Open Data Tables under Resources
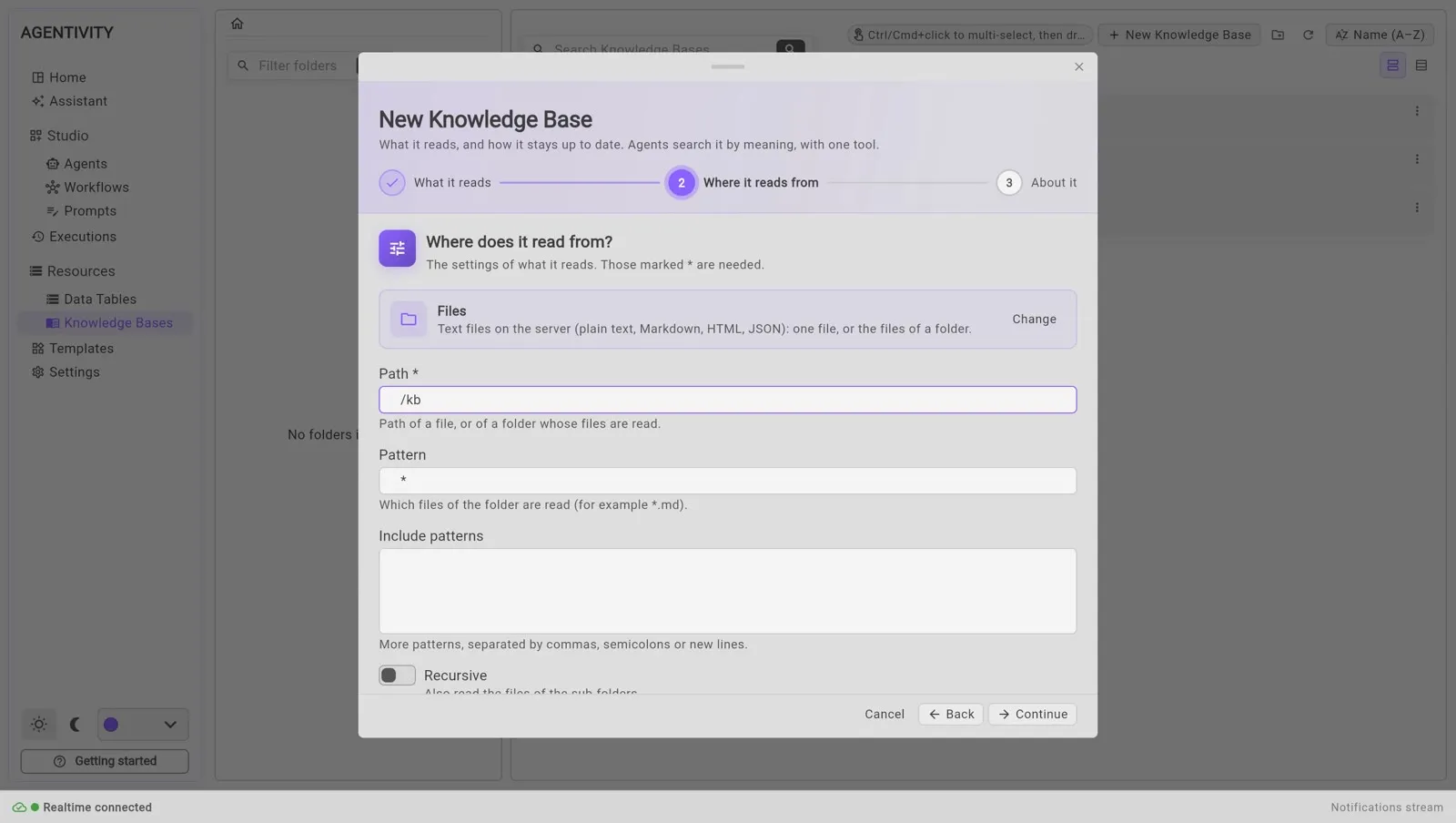This screenshot has height=823, width=1456. pos(92,300)
